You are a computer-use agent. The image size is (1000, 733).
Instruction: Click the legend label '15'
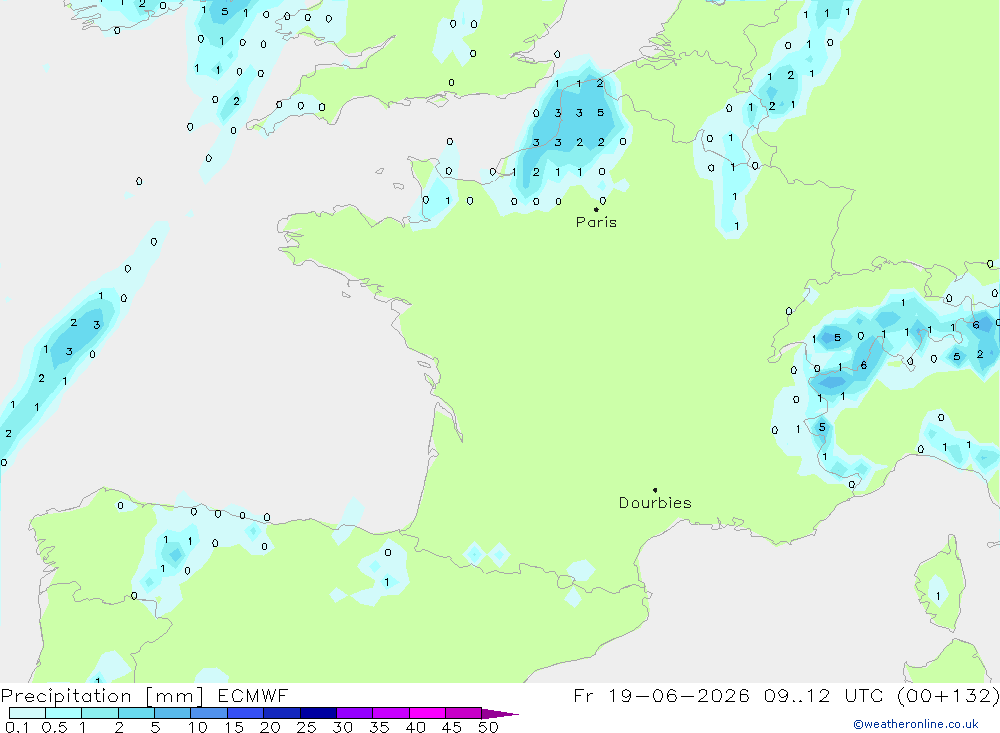[x=234, y=727]
